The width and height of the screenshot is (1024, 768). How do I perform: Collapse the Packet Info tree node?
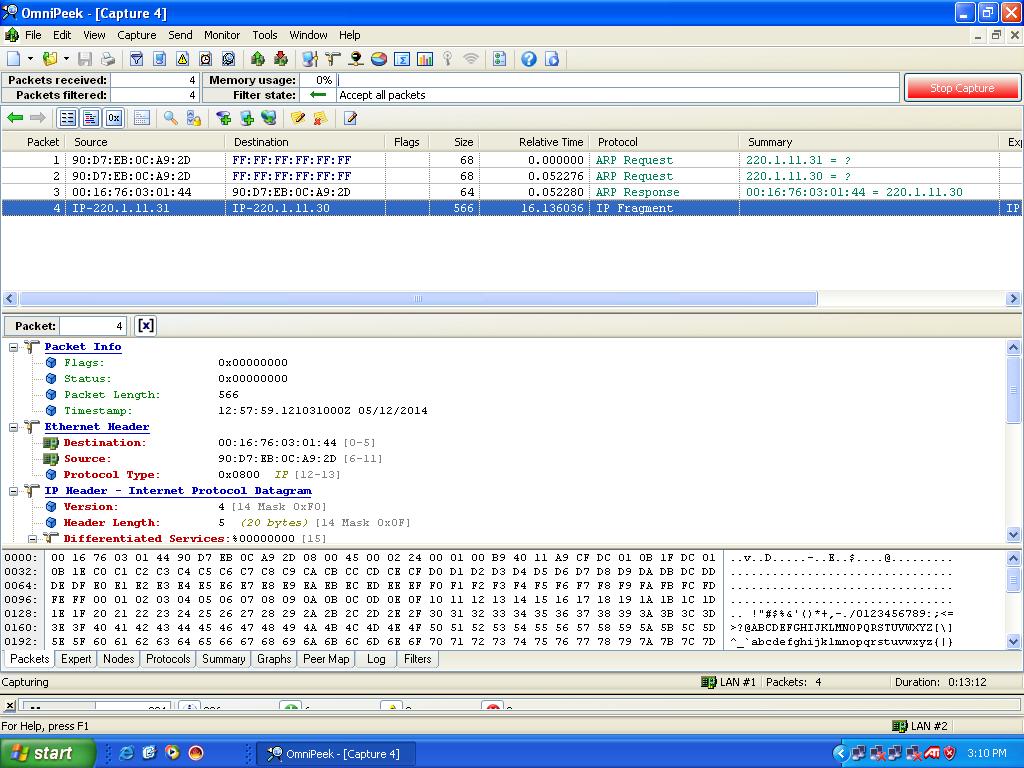(x=13, y=347)
